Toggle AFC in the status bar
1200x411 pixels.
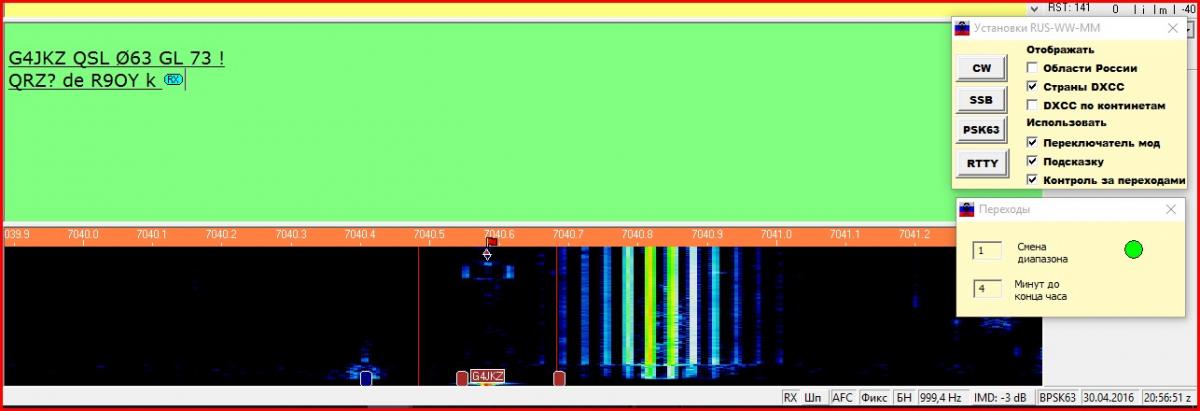[x=842, y=398]
